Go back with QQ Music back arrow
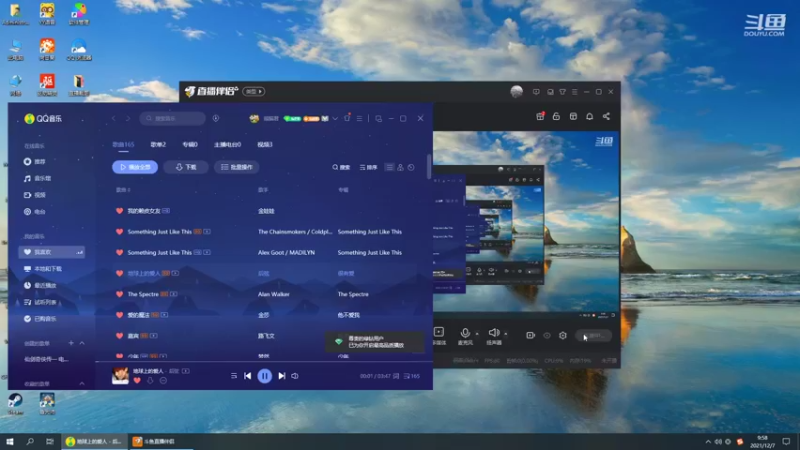The width and height of the screenshot is (800, 450). tap(114, 118)
